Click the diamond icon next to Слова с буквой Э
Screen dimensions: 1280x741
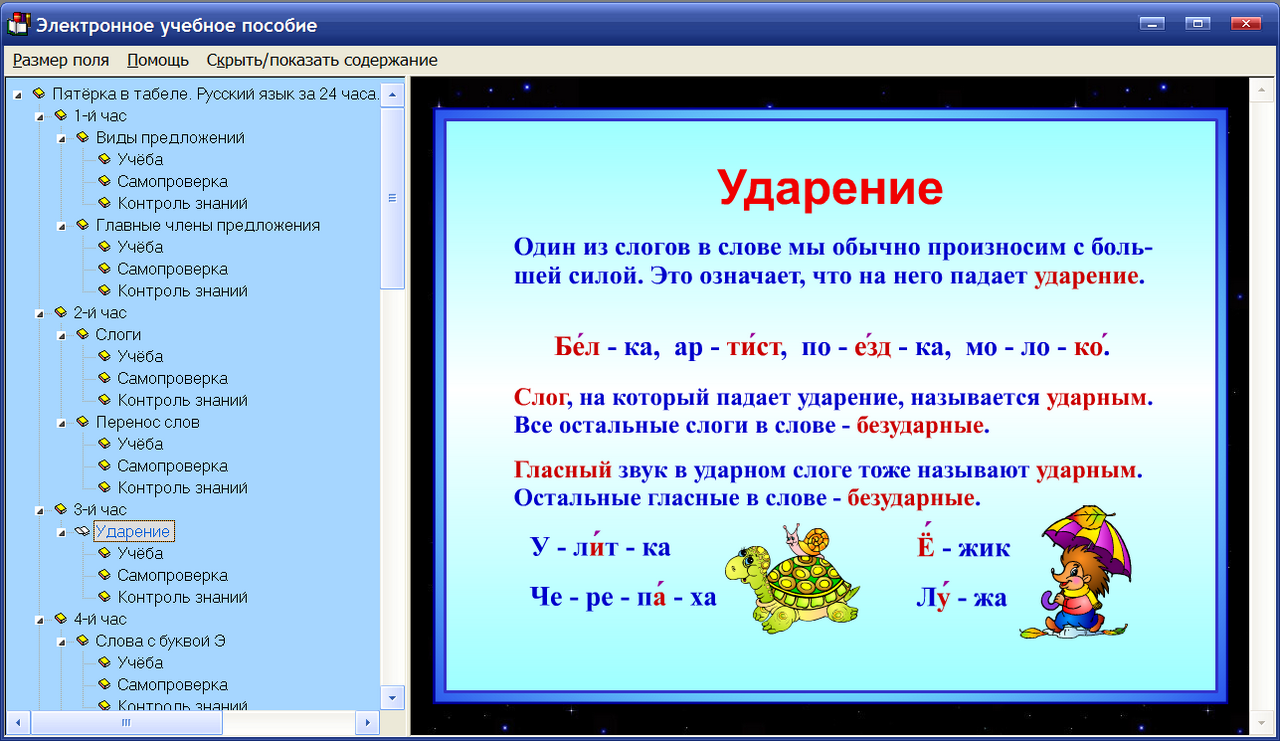pyautogui.click(x=82, y=641)
